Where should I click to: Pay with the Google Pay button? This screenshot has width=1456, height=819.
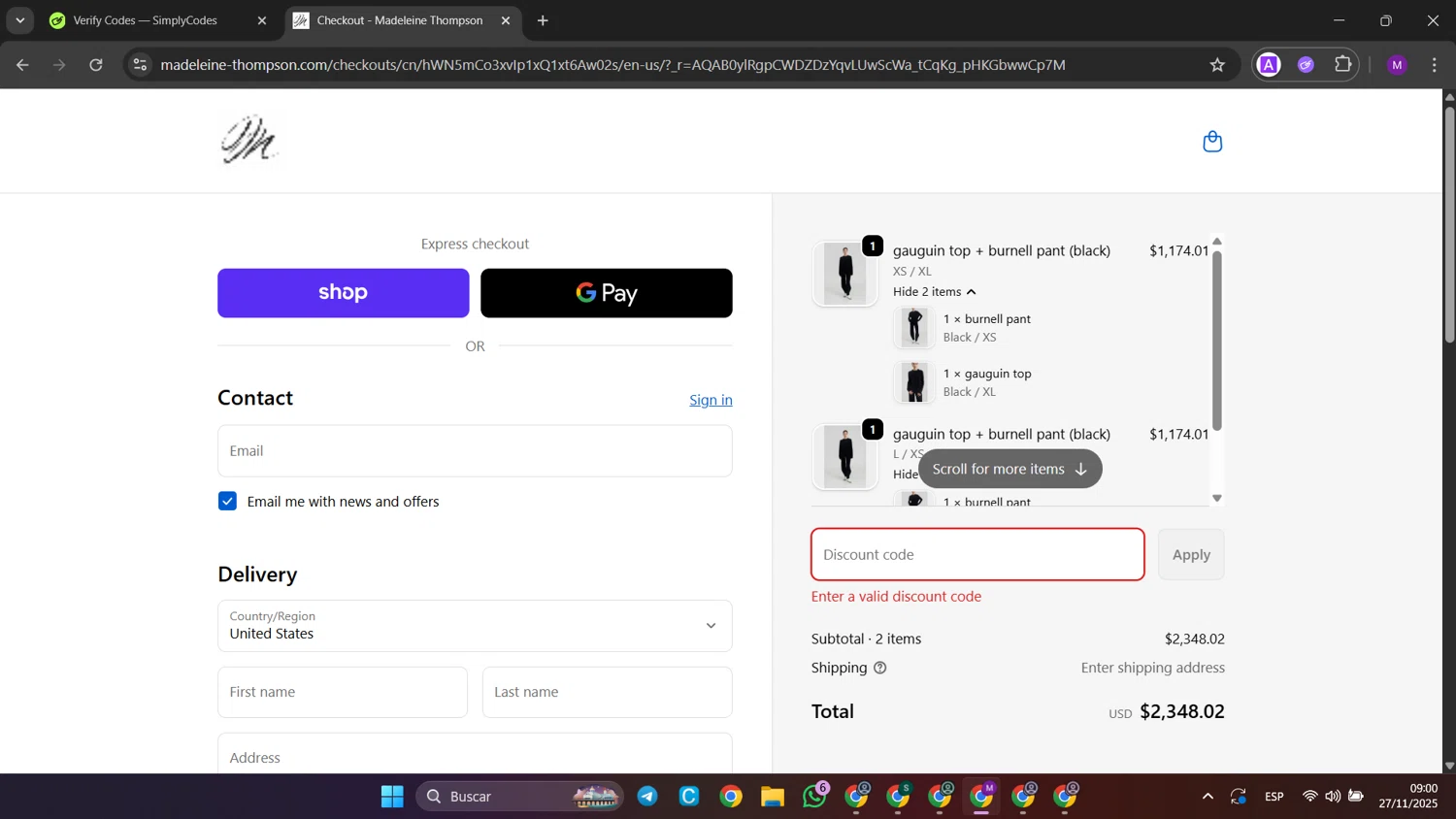coord(607,293)
